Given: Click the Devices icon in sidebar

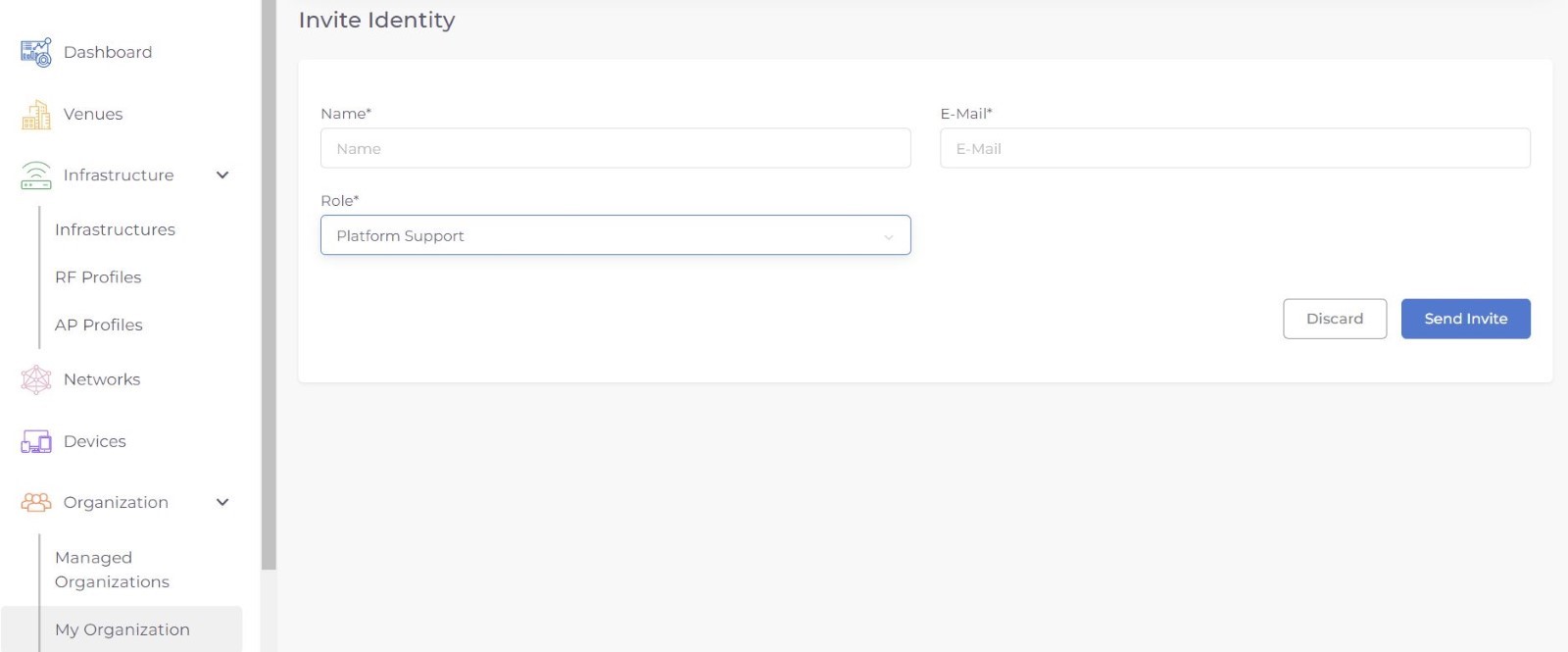Looking at the screenshot, I should (x=36, y=441).
